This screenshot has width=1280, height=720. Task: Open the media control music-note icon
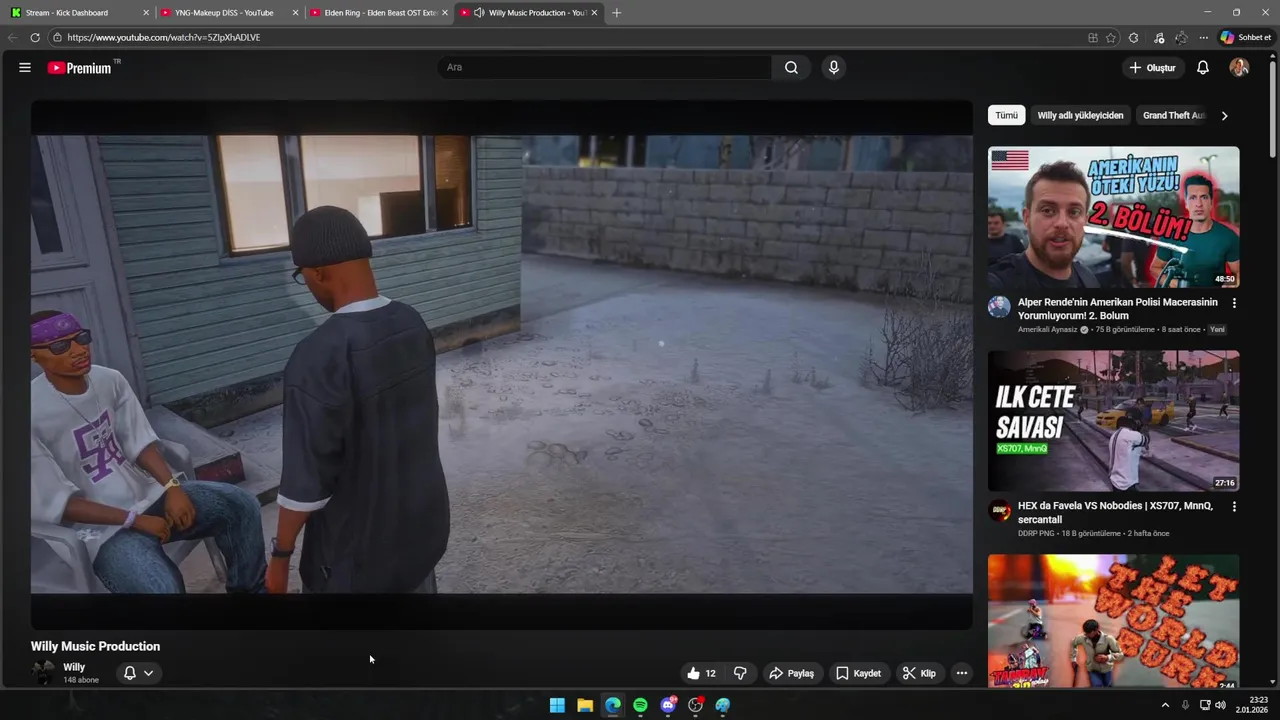point(1158,38)
